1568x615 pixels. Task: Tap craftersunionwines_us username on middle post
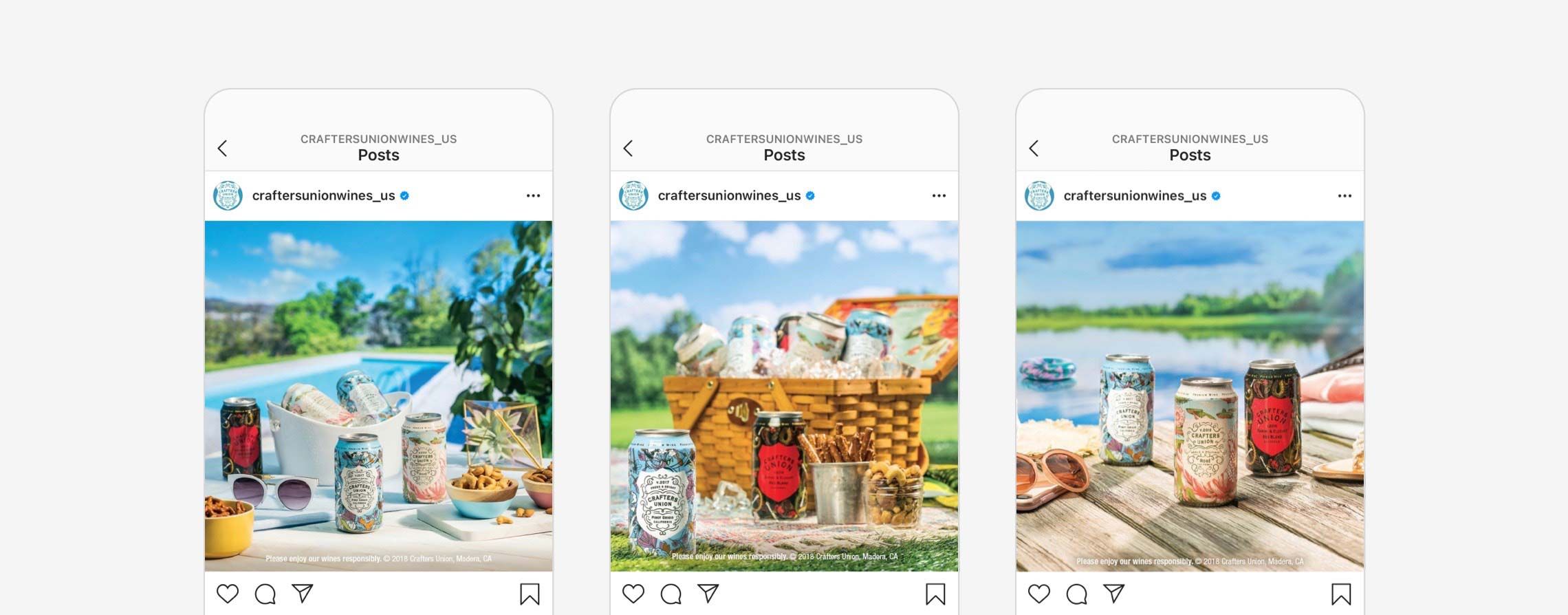pyautogui.click(x=729, y=195)
